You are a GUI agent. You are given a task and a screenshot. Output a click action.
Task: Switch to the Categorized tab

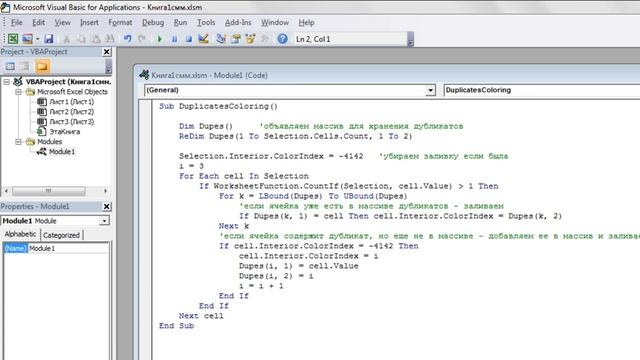61,235
